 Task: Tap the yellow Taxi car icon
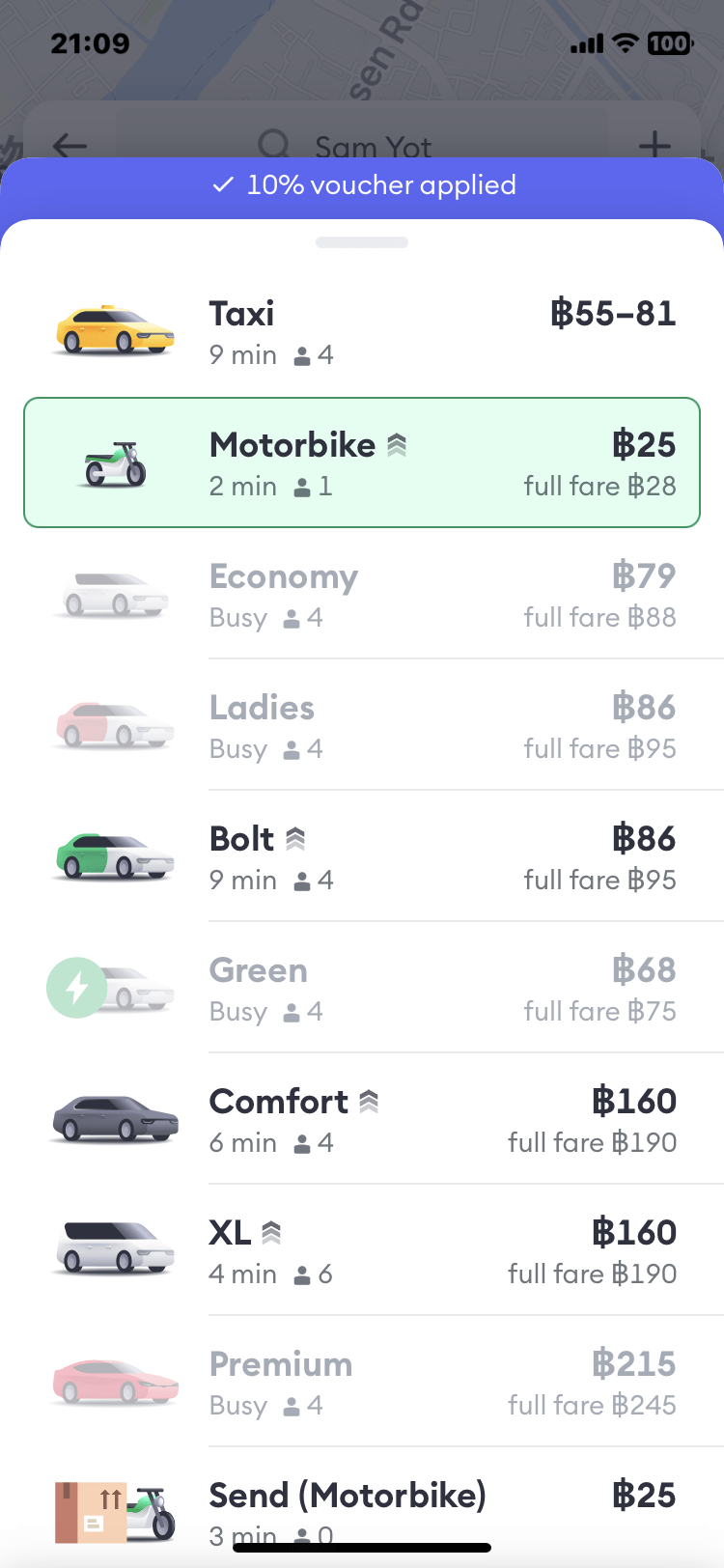(115, 331)
